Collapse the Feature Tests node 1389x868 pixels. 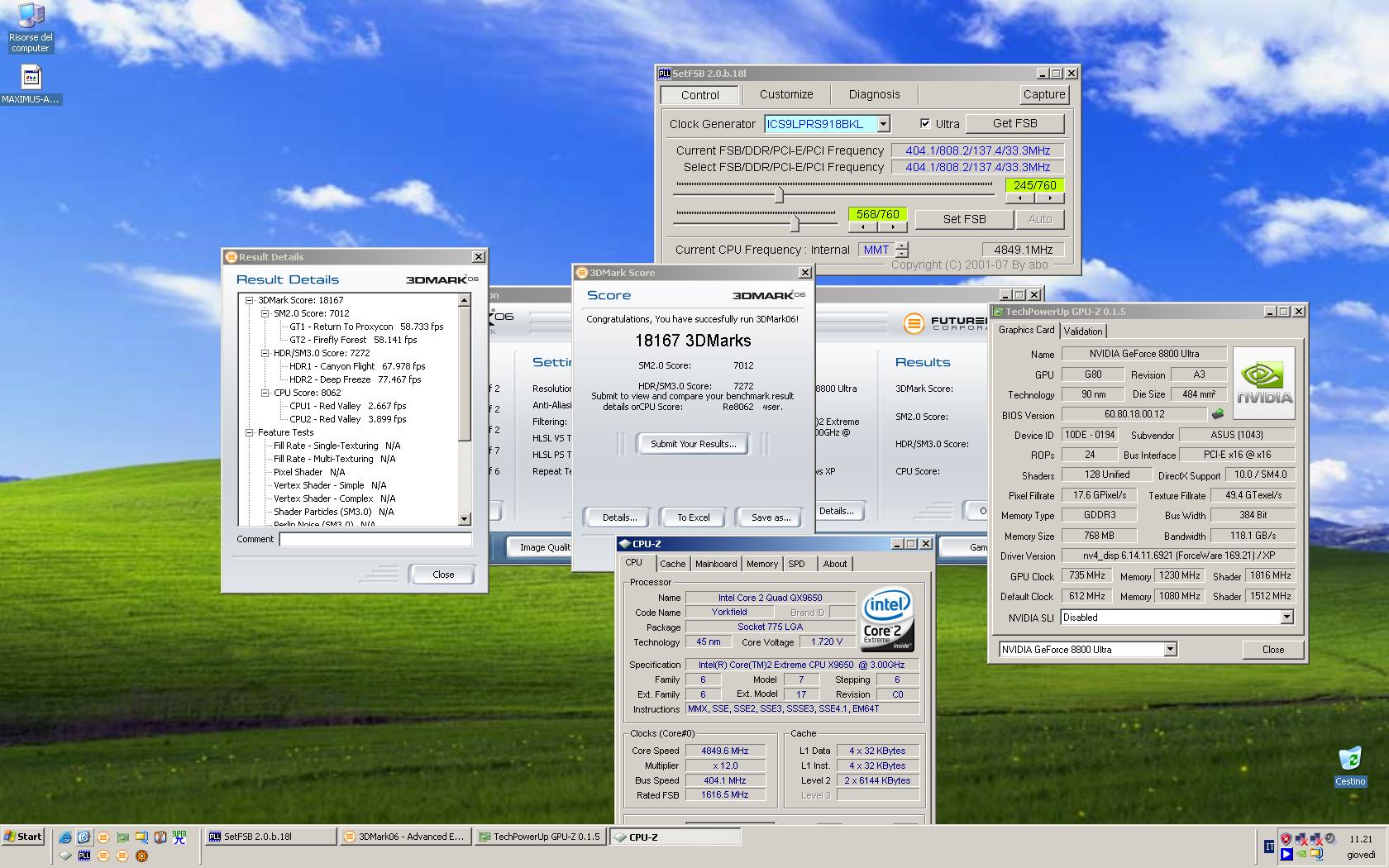tap(250, 432)
